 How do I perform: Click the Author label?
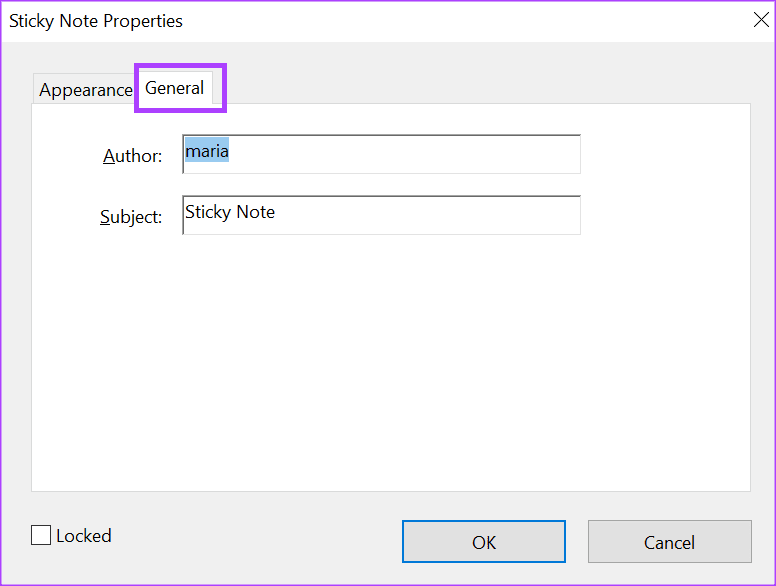132,156
